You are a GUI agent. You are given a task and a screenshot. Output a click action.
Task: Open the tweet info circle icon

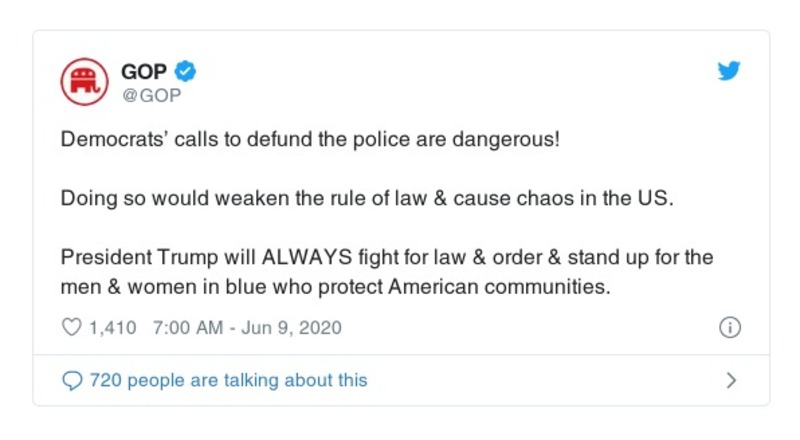click(730, 327)
